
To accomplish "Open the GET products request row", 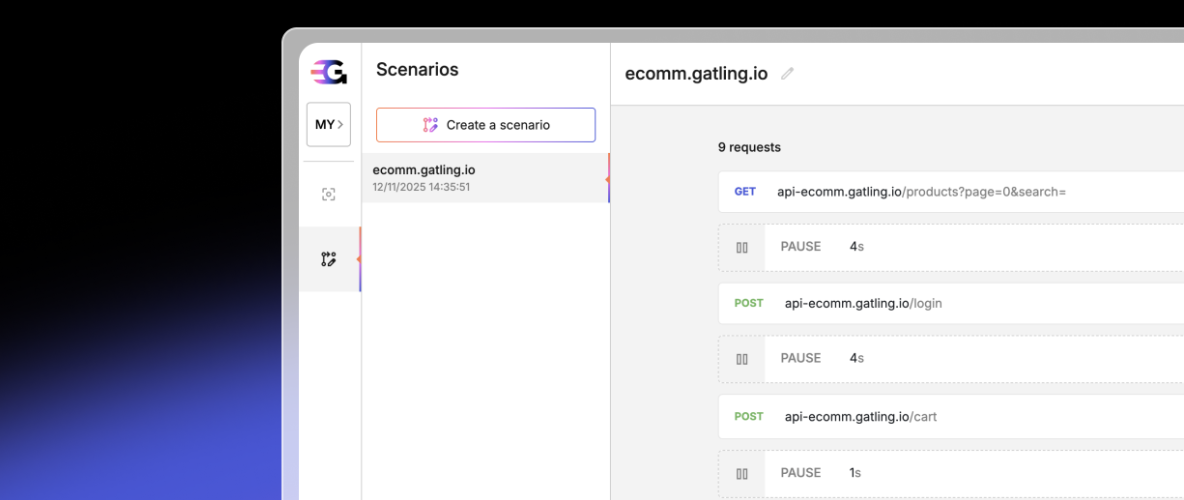I will click(920, 191).
